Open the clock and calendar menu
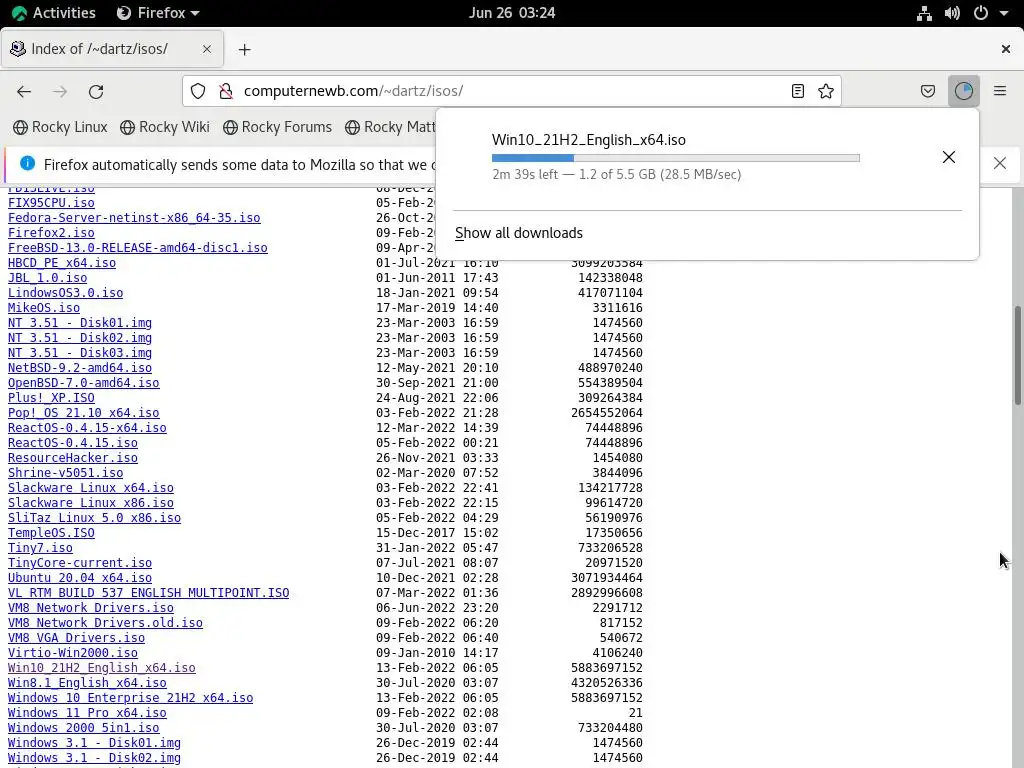Image resolution: width=1024 pixels, height=768 pixels. point(512,13)
